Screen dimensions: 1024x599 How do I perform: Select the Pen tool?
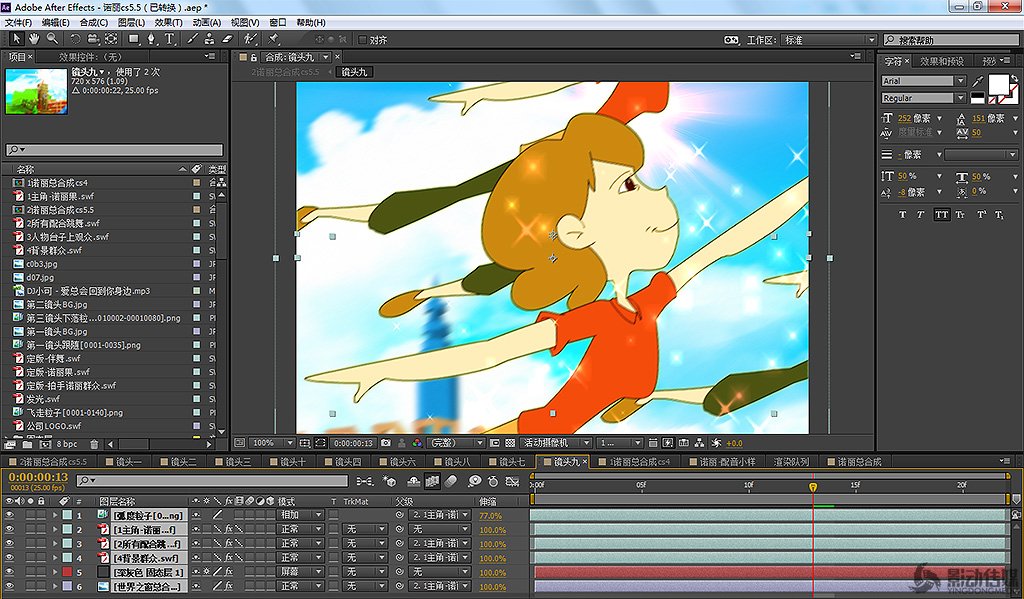pyautogui.click(x=151, y=39)
